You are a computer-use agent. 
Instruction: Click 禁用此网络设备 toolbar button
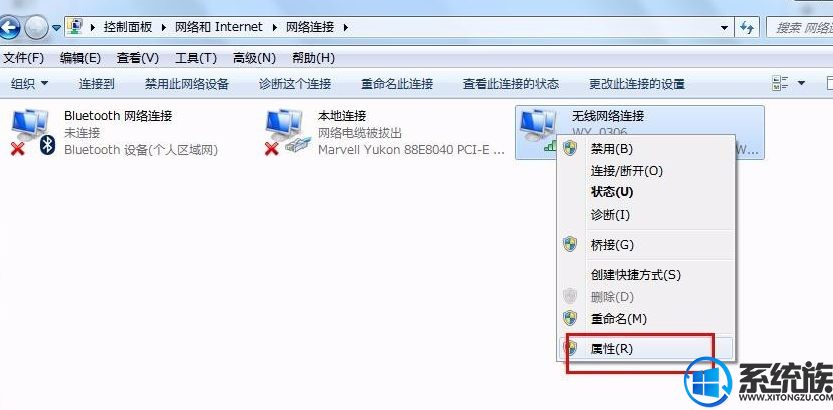pos(186,83)
